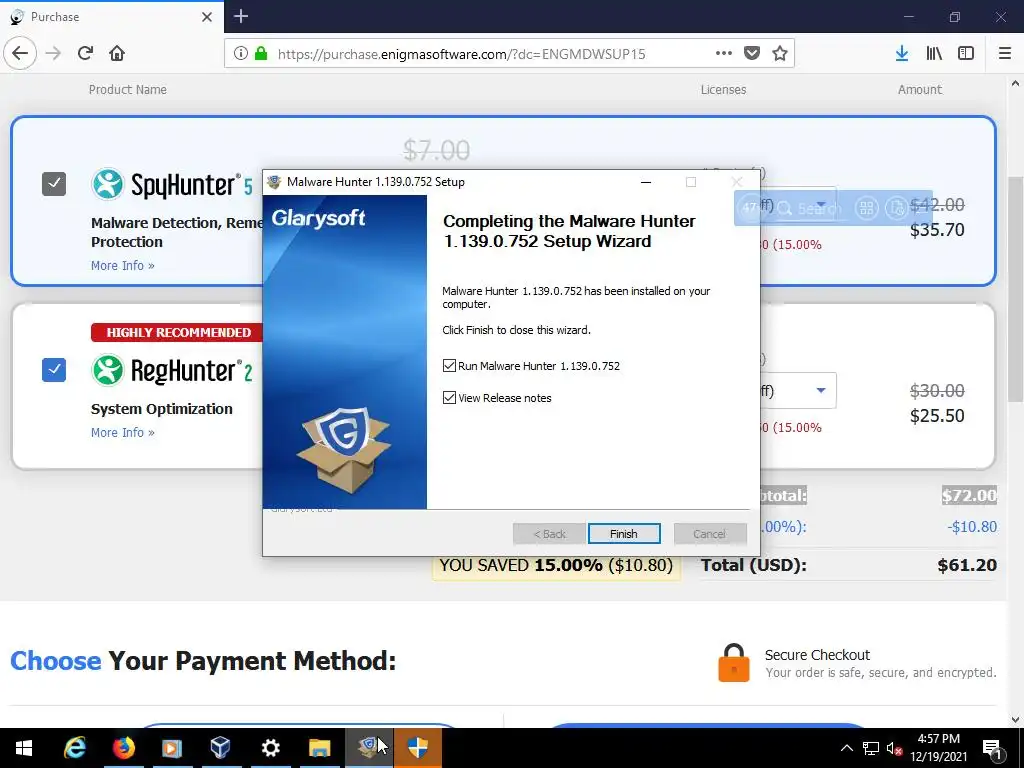Open Firefox library icon

click(x=934, y=54)
